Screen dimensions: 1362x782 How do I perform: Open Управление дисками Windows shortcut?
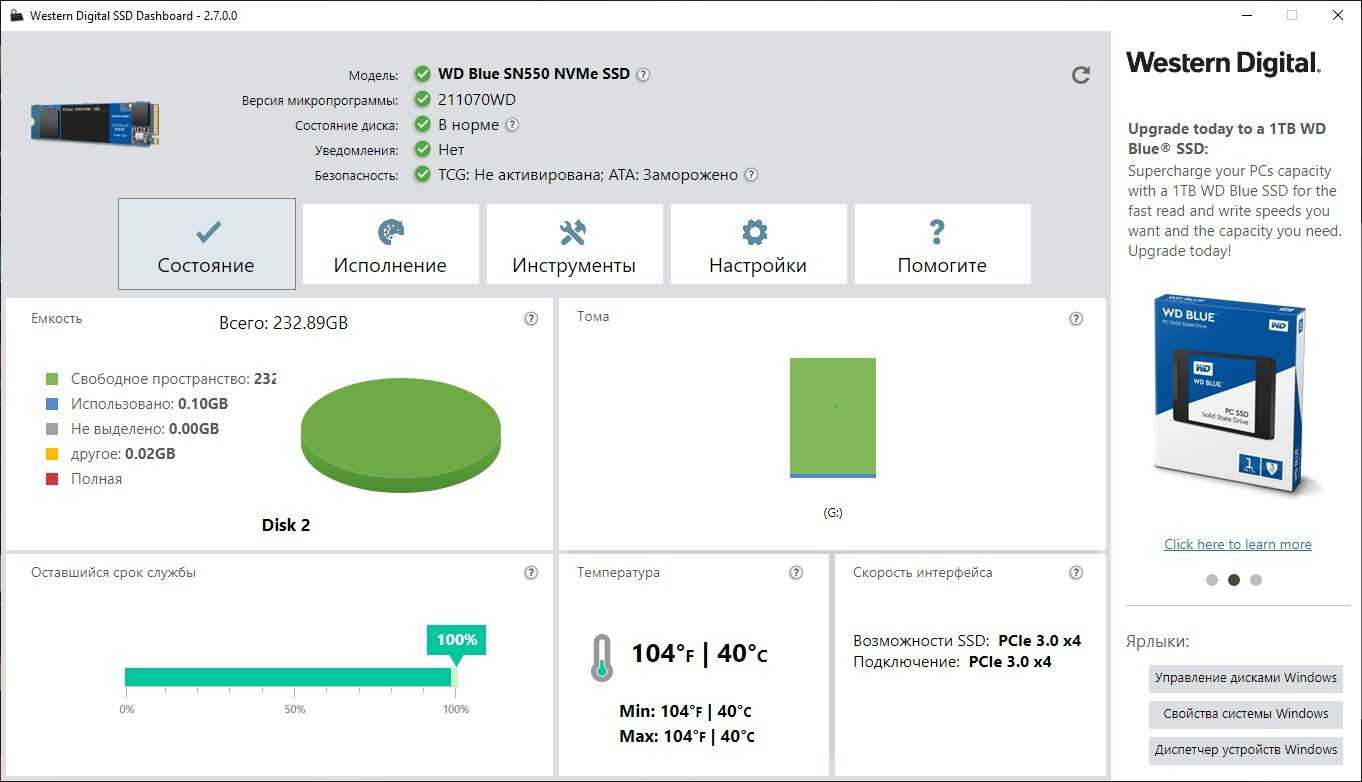(x=1245, y=678)
